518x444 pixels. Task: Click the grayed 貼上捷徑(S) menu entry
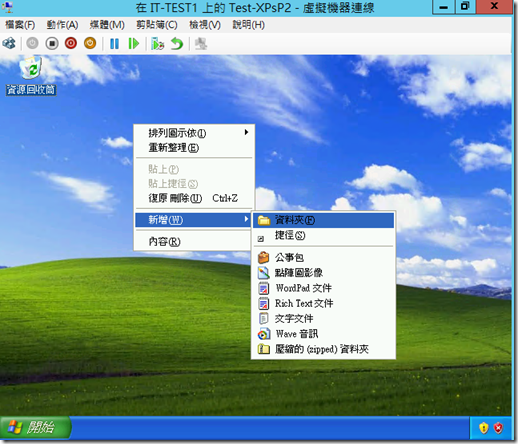coord(194,184)
